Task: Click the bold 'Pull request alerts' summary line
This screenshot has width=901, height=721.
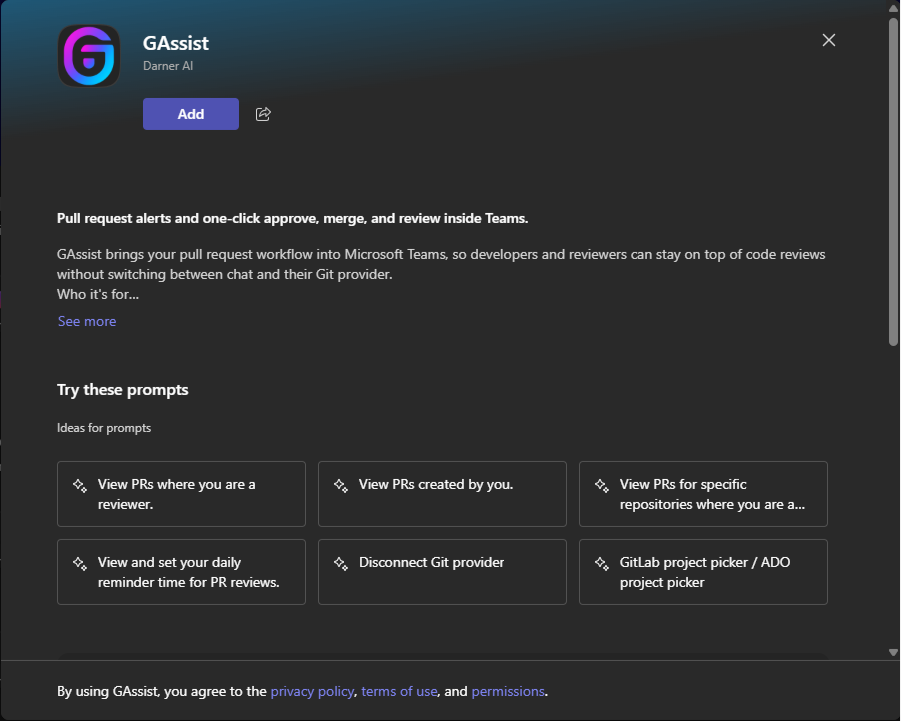Action: point(292,218)
